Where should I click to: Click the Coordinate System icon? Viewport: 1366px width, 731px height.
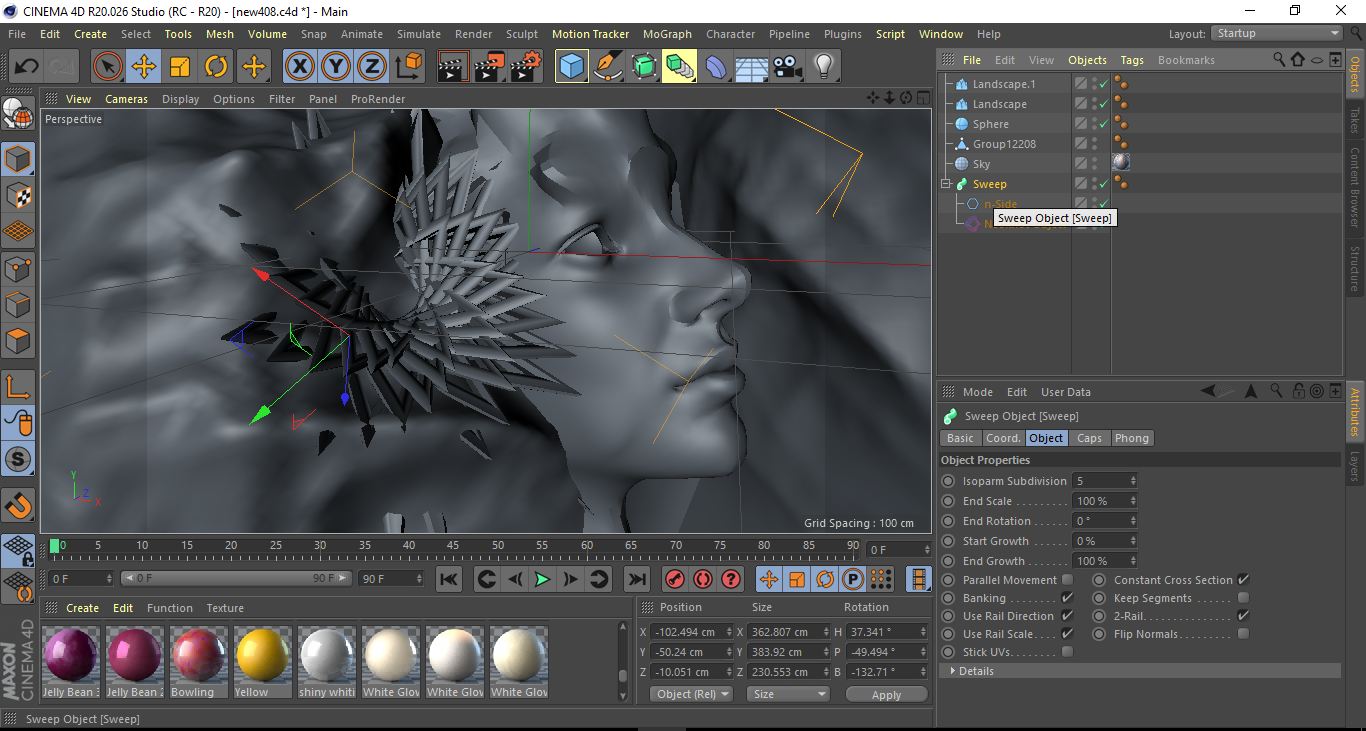408,67
